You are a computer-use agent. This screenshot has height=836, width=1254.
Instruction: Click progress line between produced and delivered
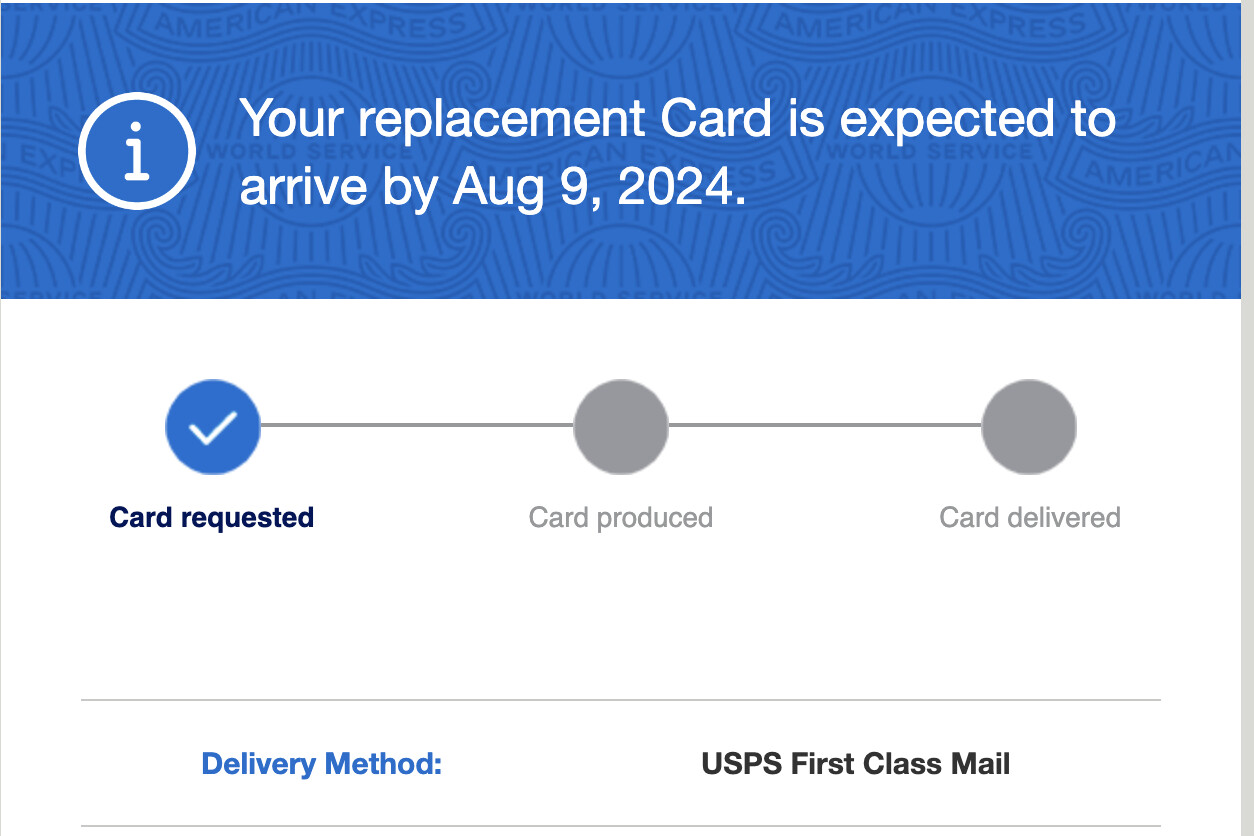[824, 426]
